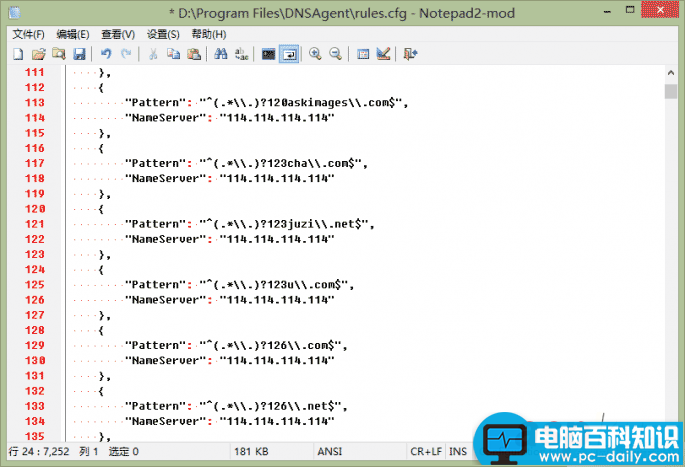Open a file with the folder icon
This screenshot has height=467, width=685.
[39, 54]
